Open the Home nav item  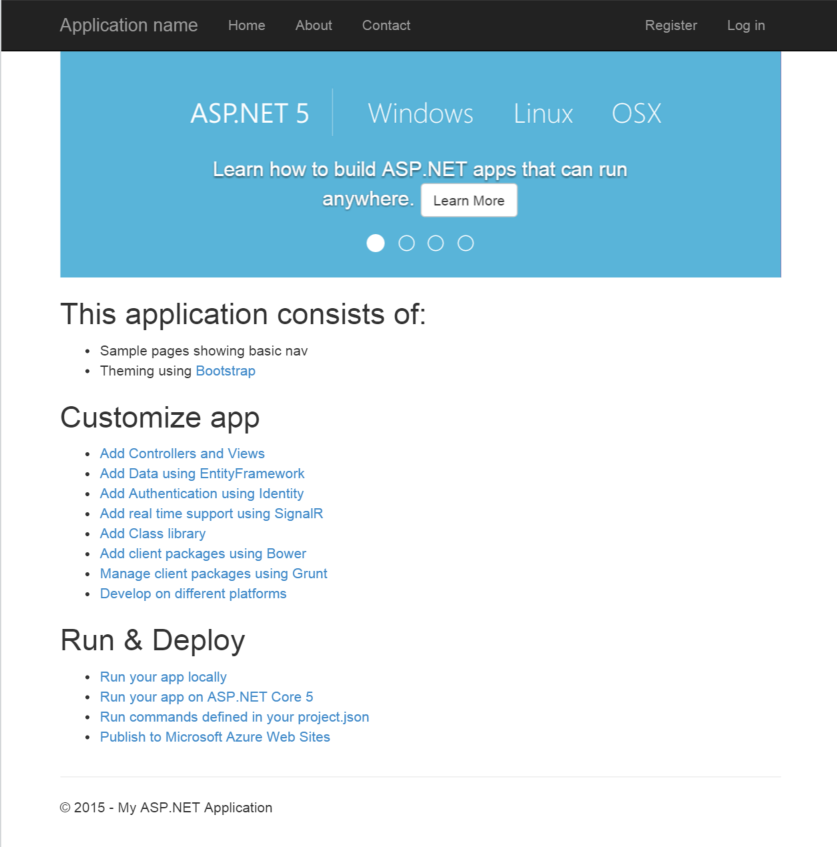[x=246, y=25]
